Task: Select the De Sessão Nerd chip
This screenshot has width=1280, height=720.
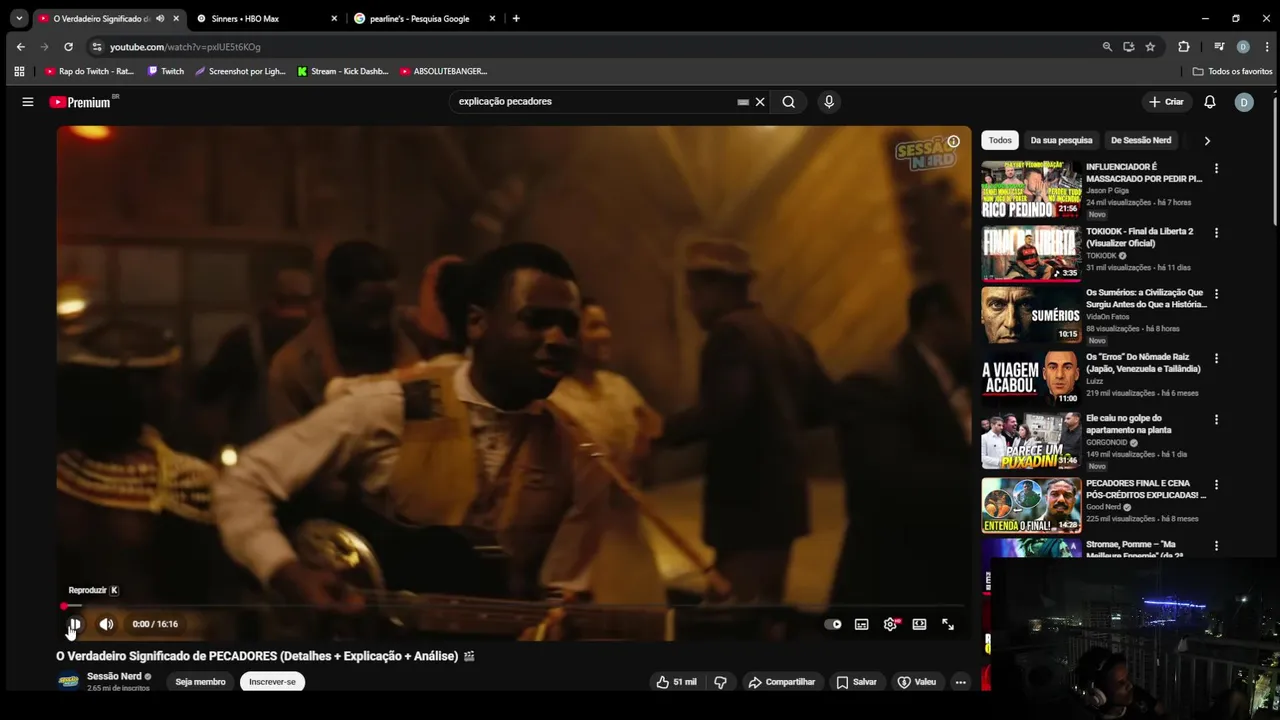Action: click(x=1141, y=140)
